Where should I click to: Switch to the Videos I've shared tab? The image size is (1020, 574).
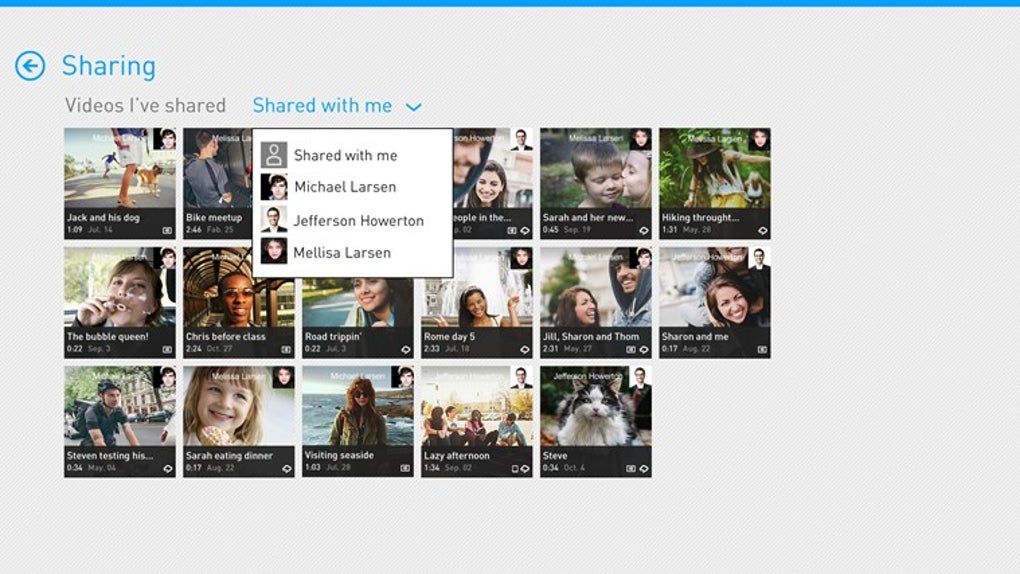(146, 105)
